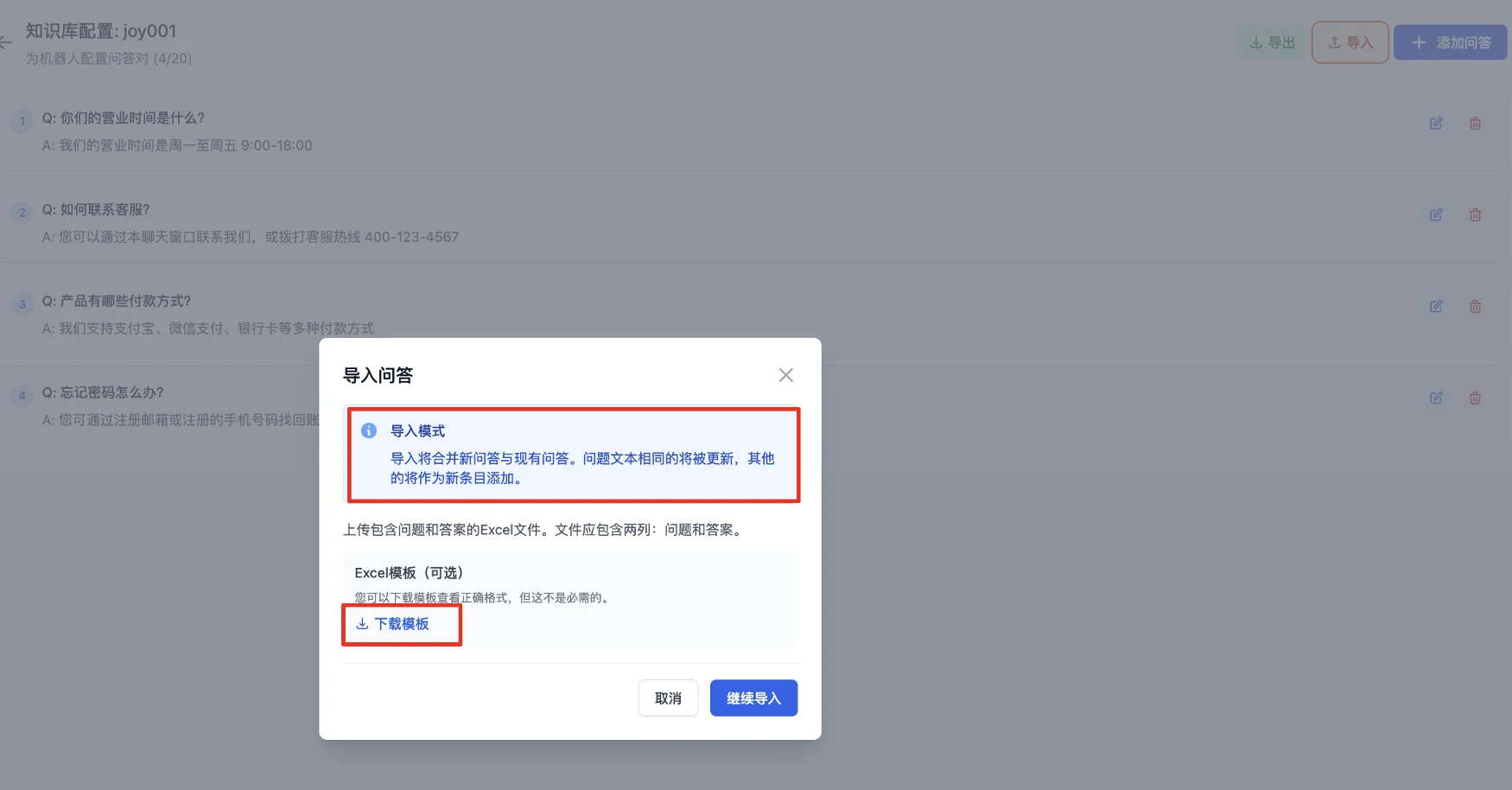Edit the business hours question entry
The image size is (1512, 790).
tap(1435, 123)
